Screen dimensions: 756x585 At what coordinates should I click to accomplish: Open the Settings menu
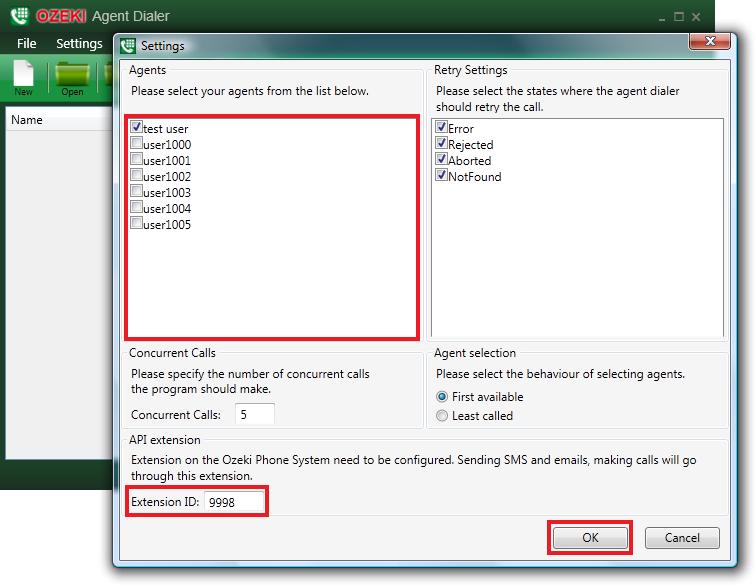[x=79, y=43]
